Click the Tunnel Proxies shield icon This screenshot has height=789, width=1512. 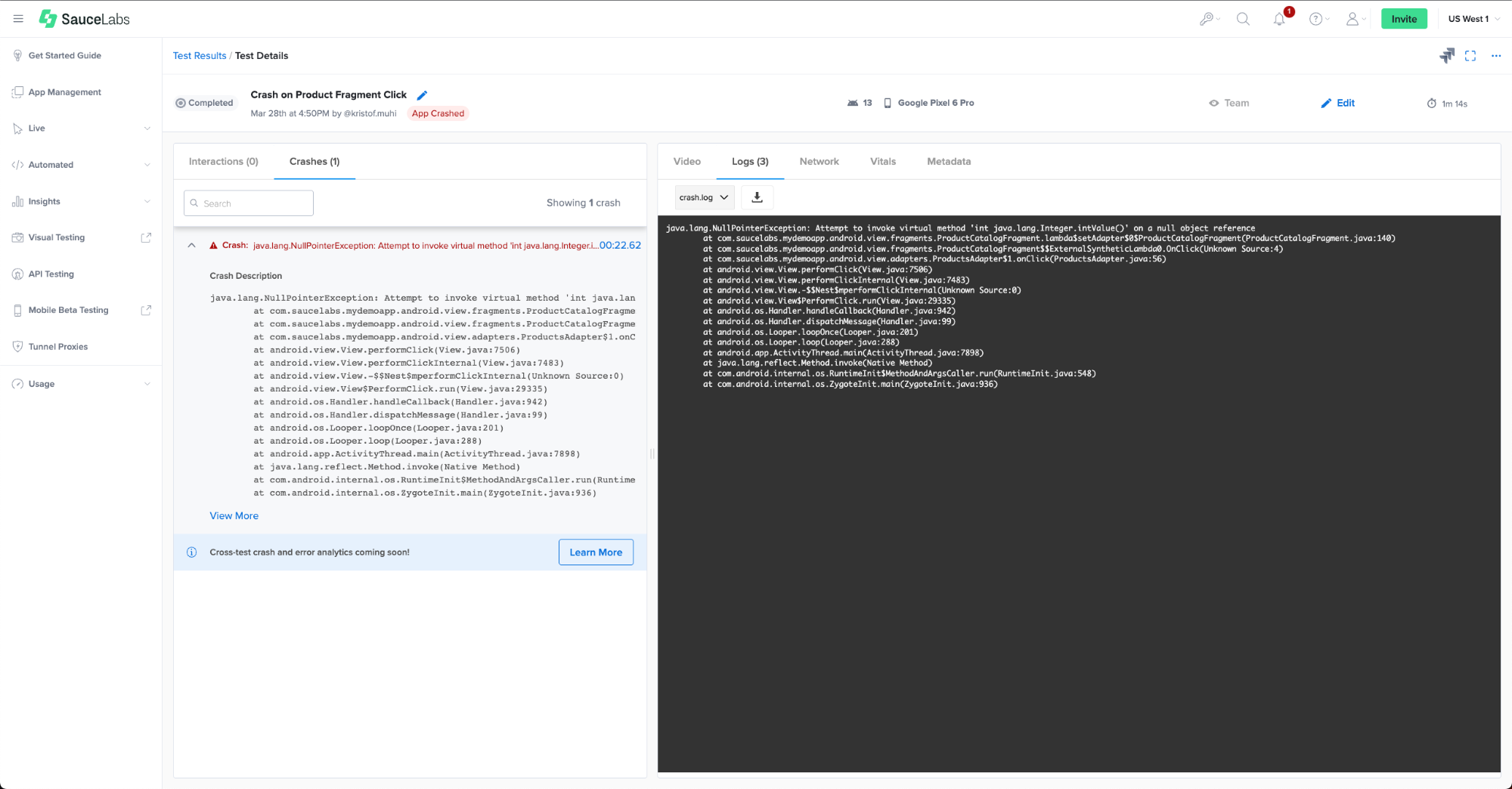click(x=17, y=346)
